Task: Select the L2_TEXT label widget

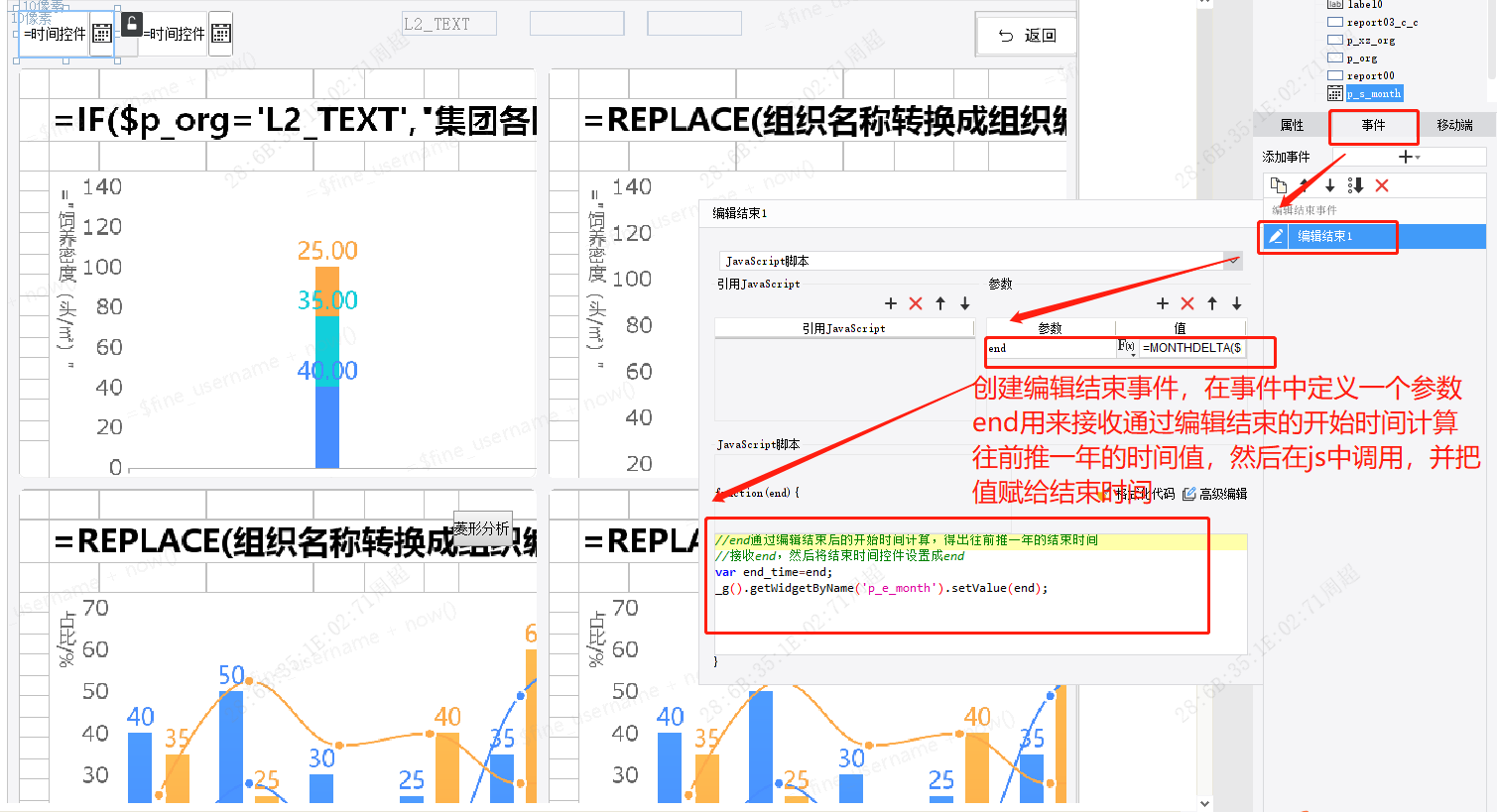Action: [x=450, y=24]
